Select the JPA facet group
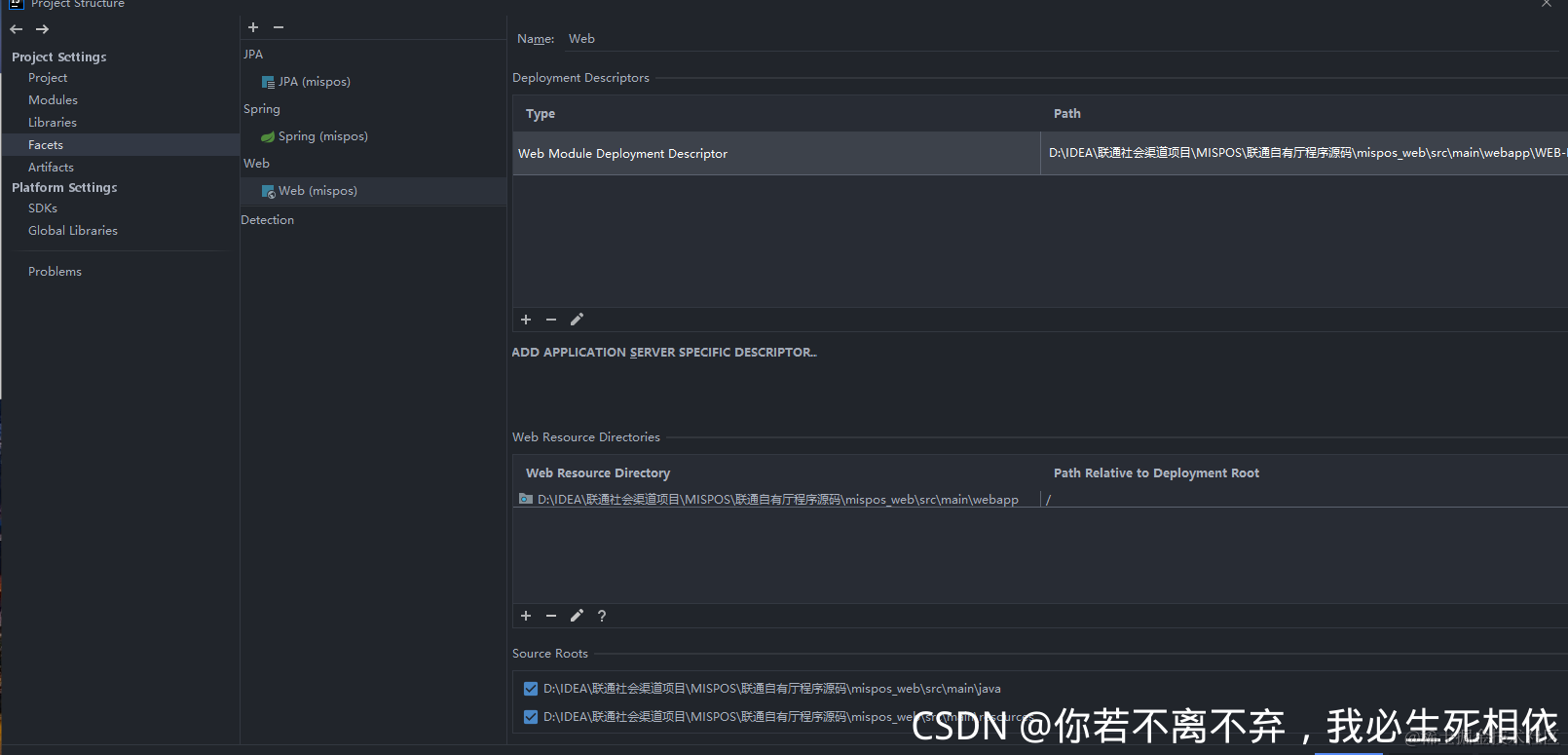This screenshot has height=755, width=1568. [253, 55]
